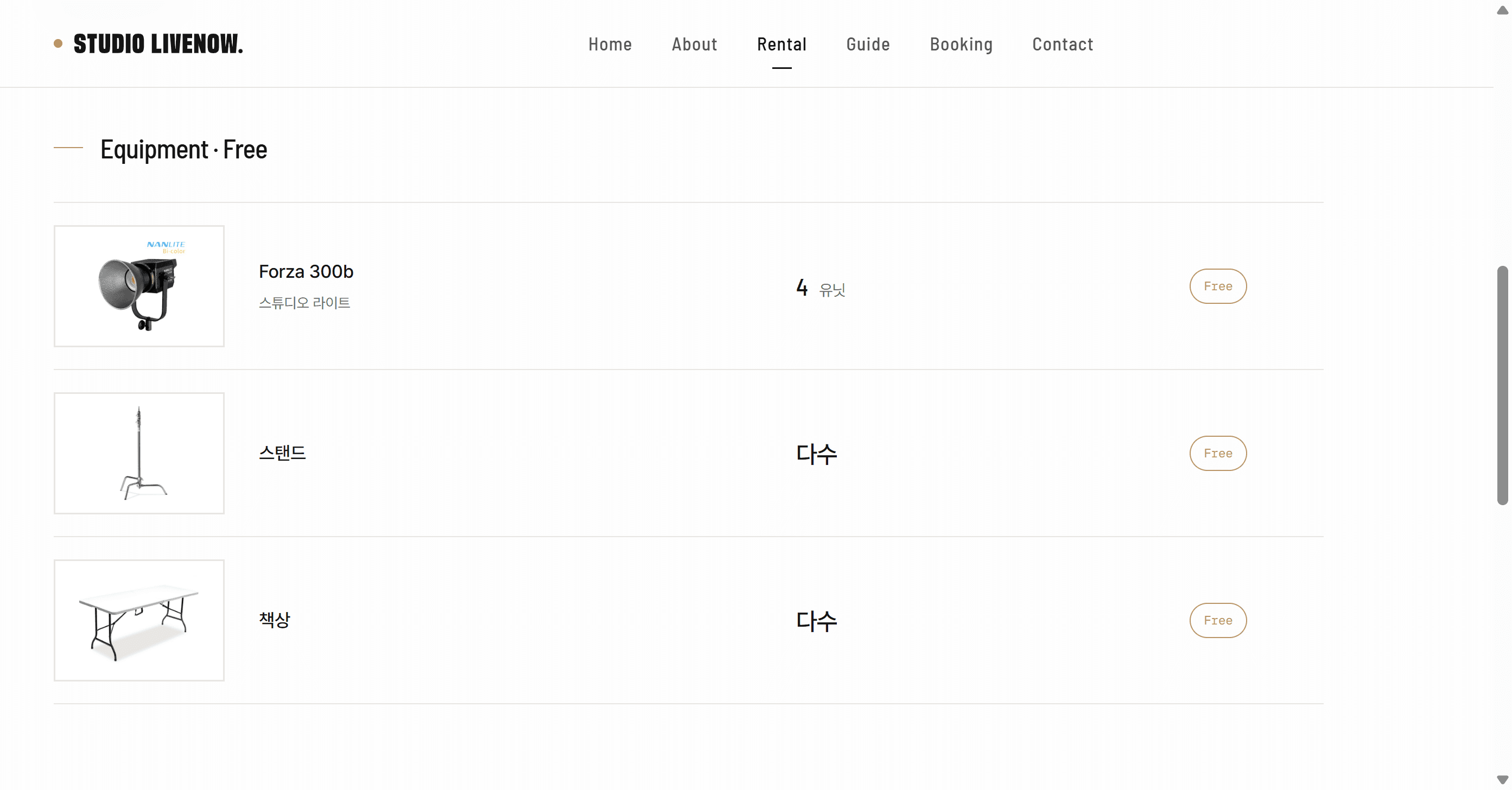This screenshot has height=790, width=1512.
Task: Click the Studio Livenow logo
Action: 158,44
